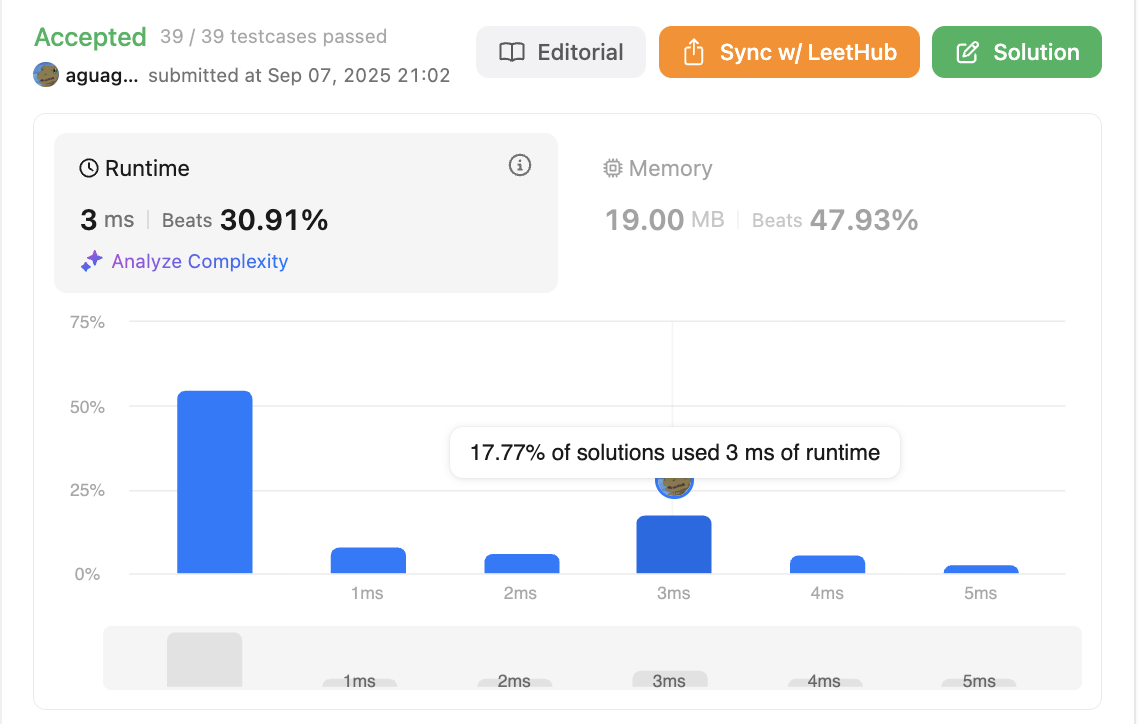Click the Analyze Complexity sparkle icon
1138x724 pixels.
tap(91, 261)
